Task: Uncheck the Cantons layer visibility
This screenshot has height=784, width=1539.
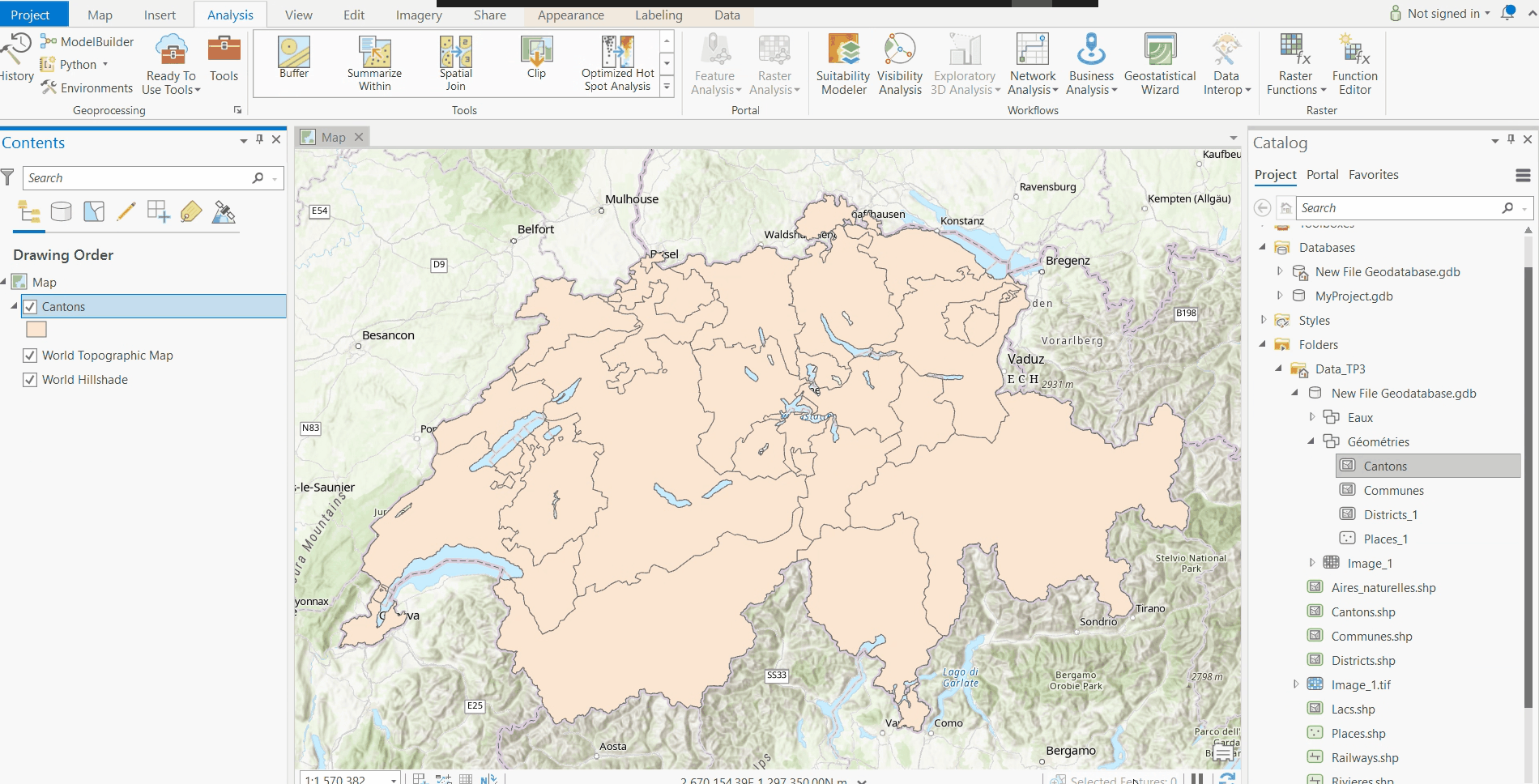Action: tap(30, 307)
